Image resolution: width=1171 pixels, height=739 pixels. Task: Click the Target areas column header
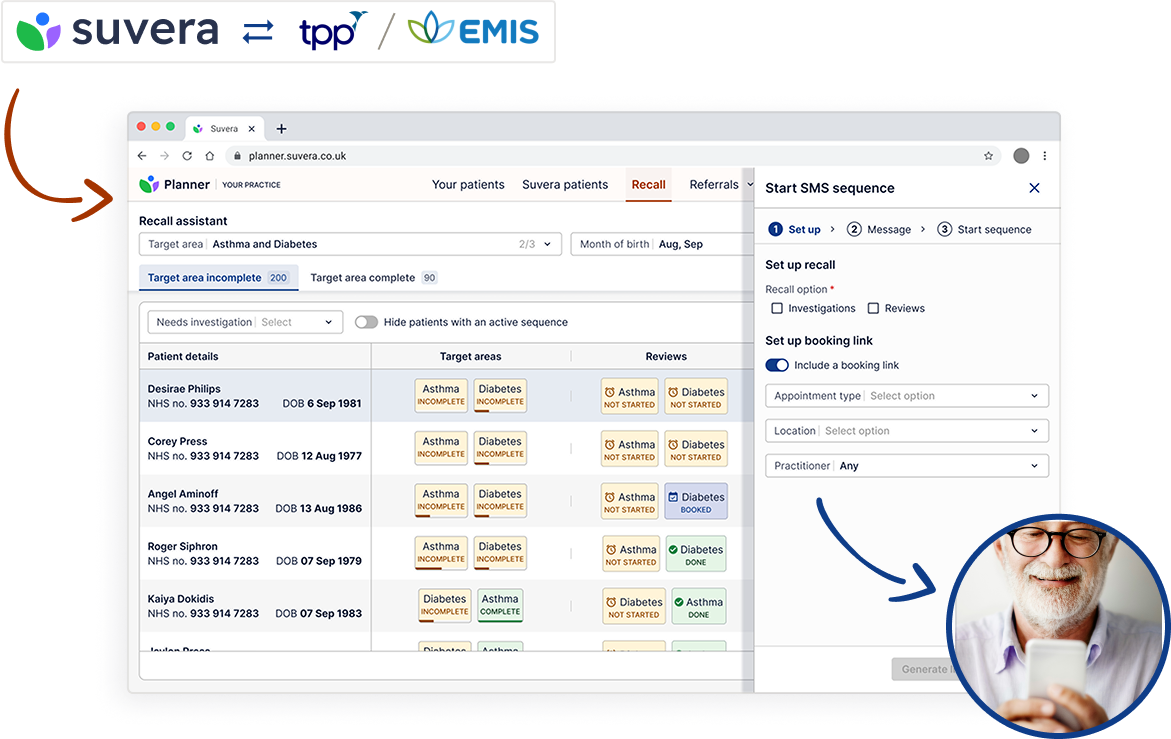(x=470, y=356)
